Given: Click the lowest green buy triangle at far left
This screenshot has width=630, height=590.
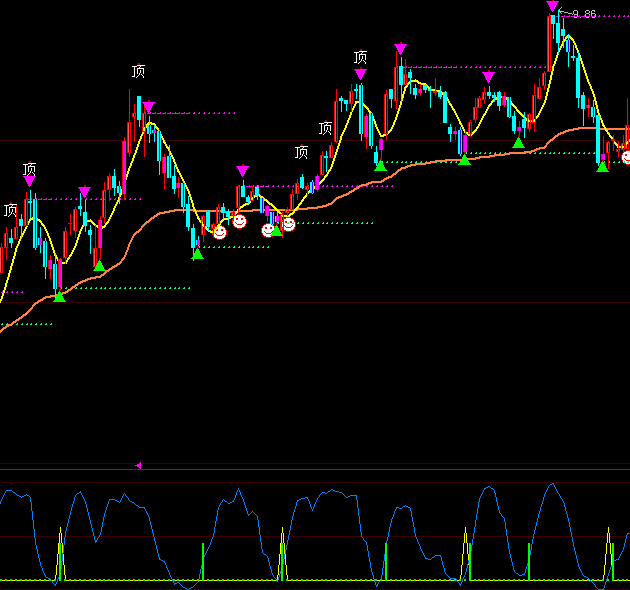Looking at the screenshot, I should (59, 296).
